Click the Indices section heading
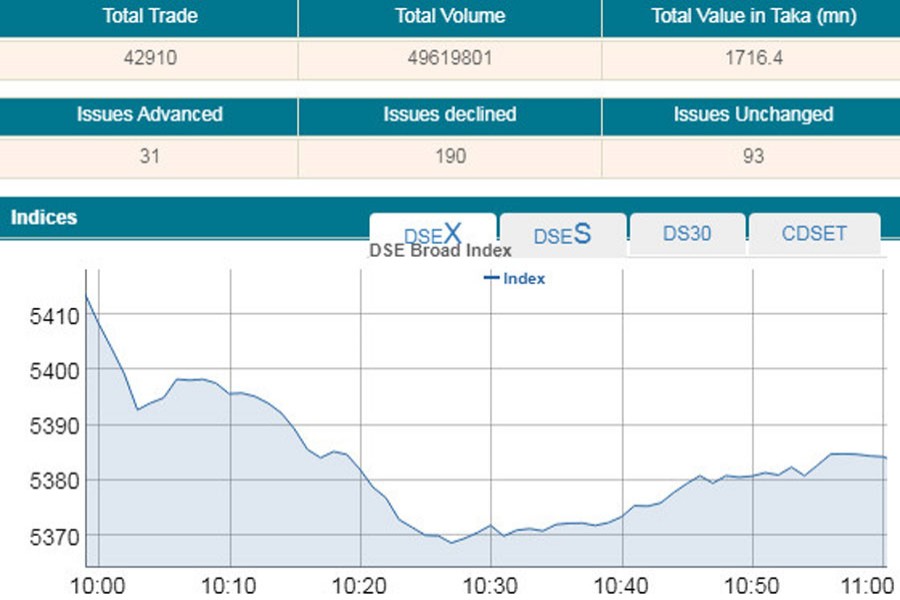Screen dimensions: 900x600 coord(43,217)
